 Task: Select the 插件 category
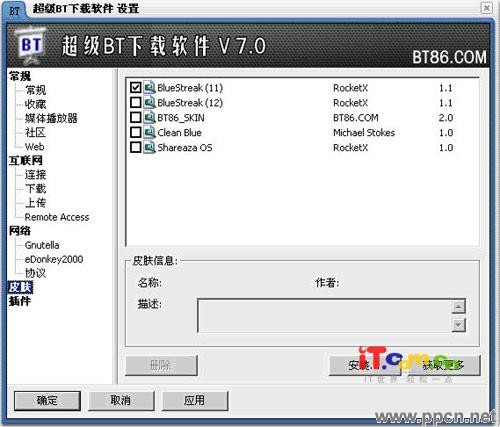pos(20,301)
